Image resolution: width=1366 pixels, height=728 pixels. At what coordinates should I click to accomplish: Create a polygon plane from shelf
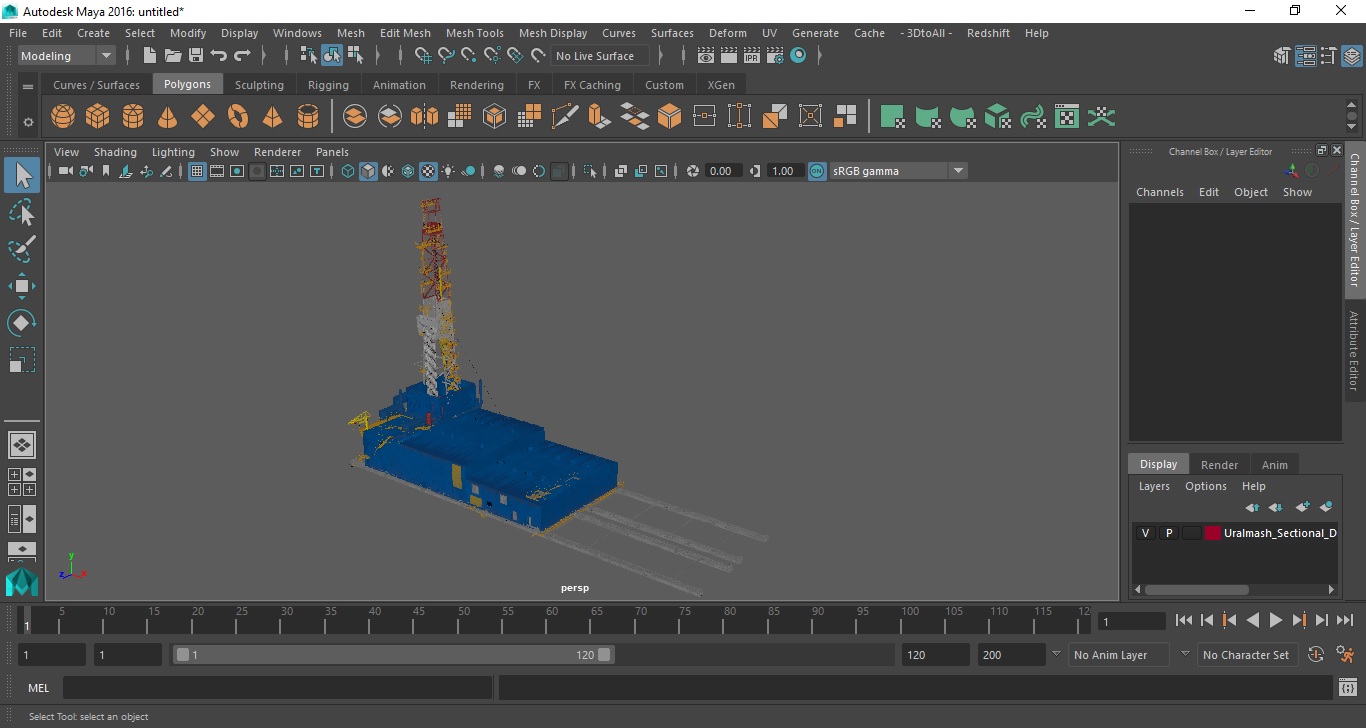(203, 117)
